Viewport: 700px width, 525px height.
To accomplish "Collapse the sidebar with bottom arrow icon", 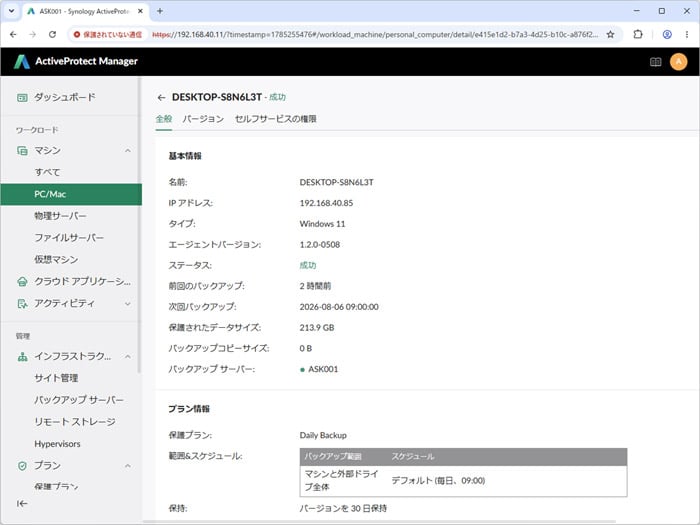I will pos(22,504).
